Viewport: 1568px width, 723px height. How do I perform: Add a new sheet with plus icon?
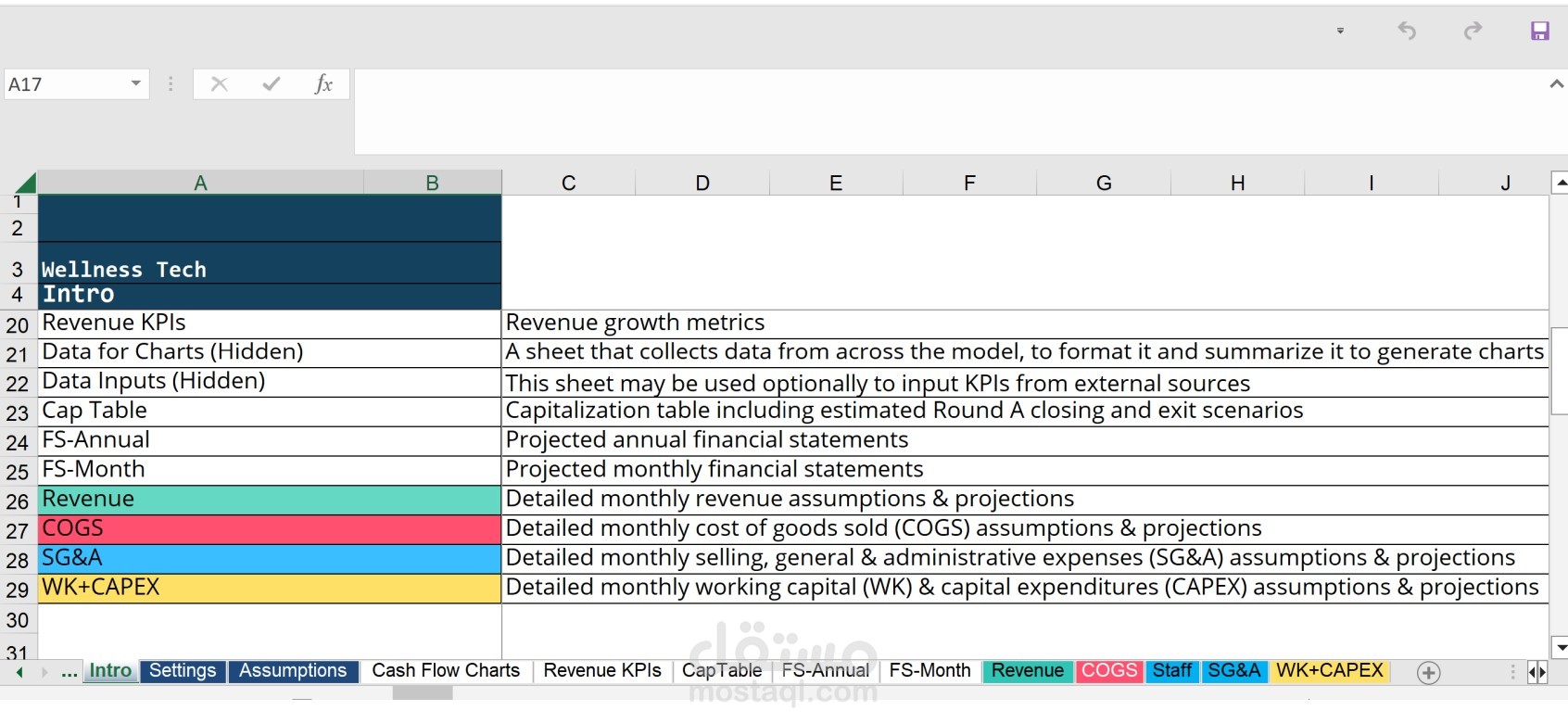tap(1428, 673)
